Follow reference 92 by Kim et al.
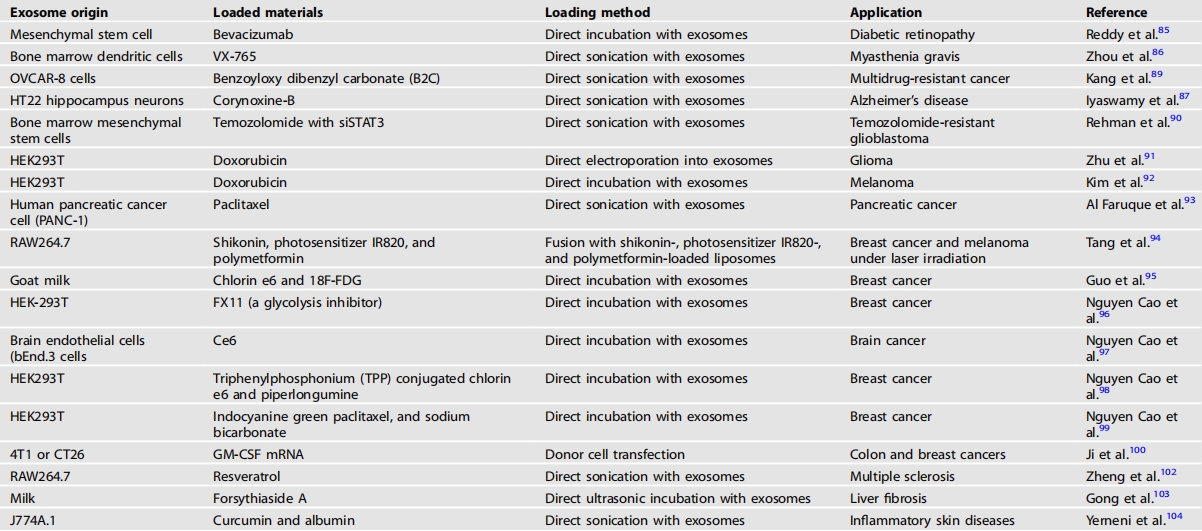 click(1146, 179)
